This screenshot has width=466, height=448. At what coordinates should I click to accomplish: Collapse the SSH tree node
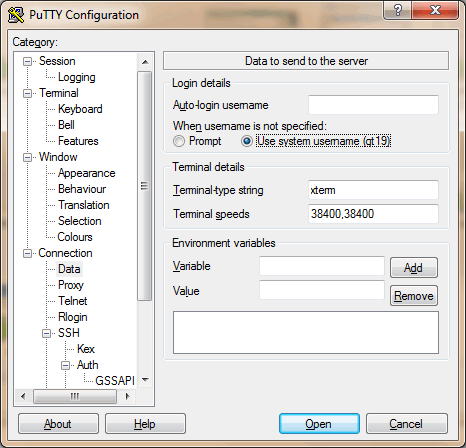(x=47, y=333)
